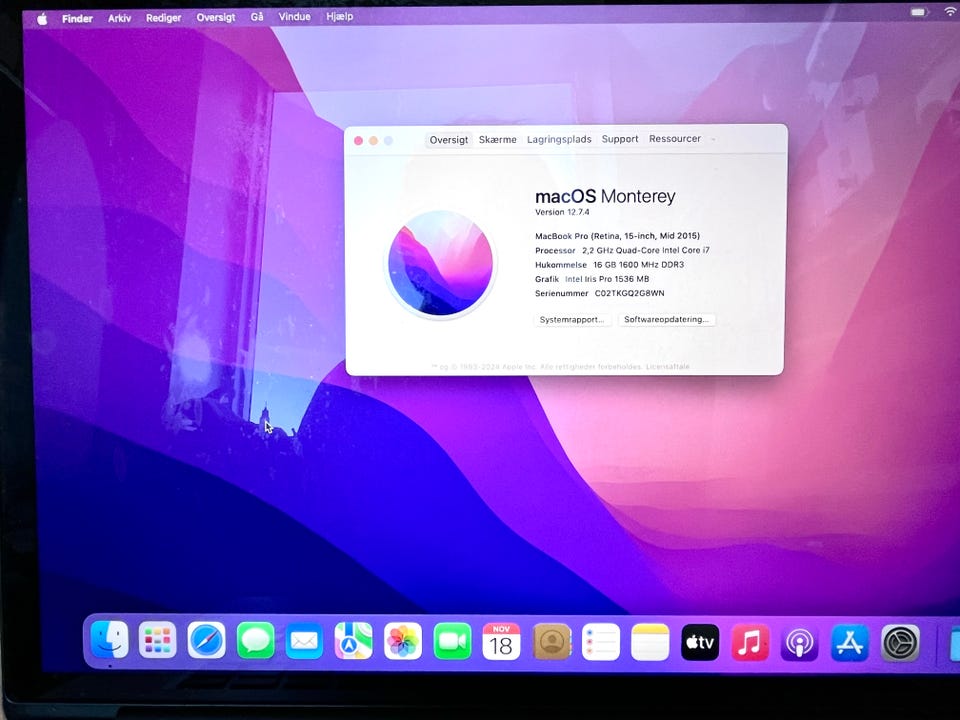Launch Maps from the Dock

[x=353, y=641]
